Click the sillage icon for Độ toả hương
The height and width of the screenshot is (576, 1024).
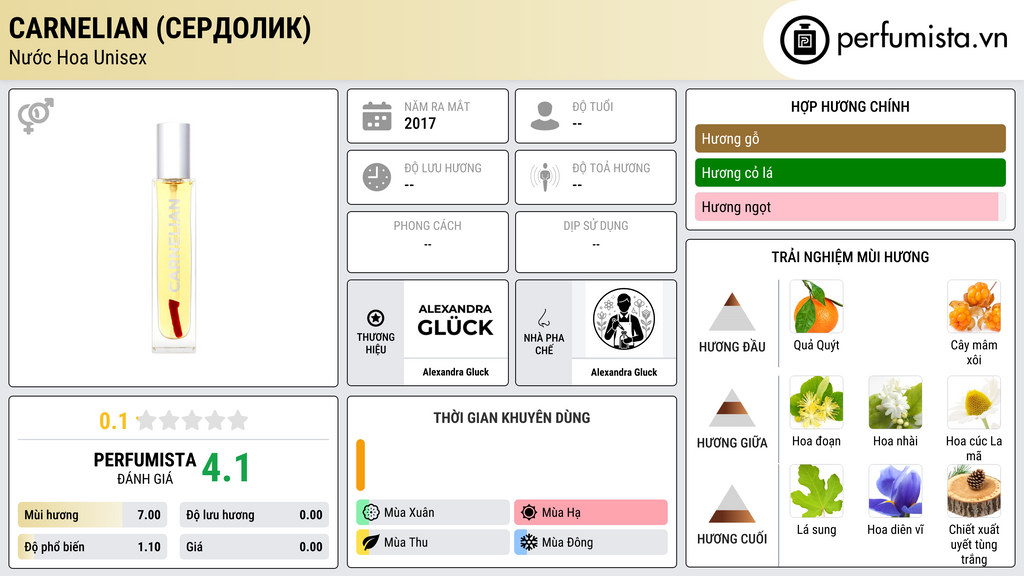[545, 177]
